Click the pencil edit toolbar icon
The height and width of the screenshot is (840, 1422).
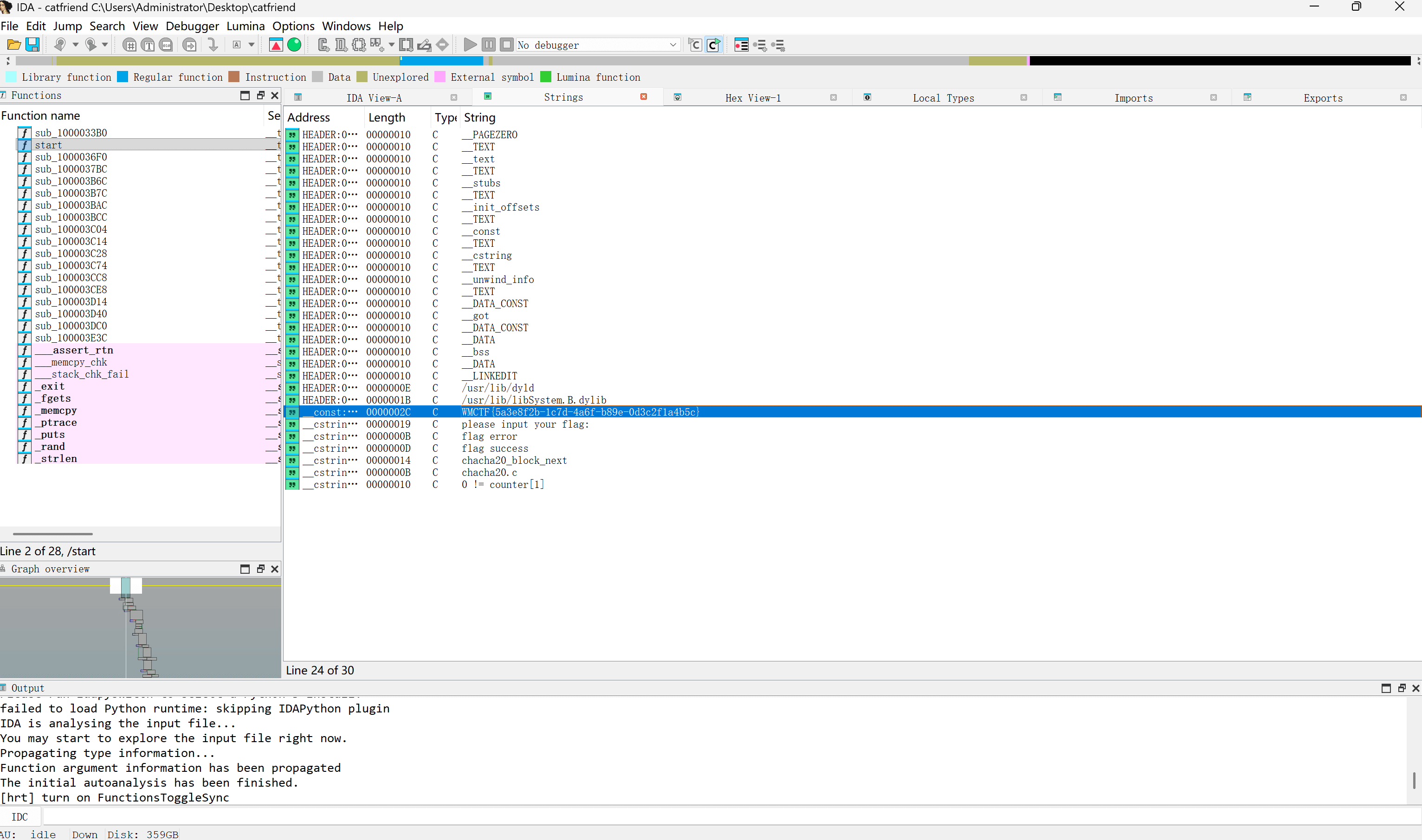click(424, 45)
